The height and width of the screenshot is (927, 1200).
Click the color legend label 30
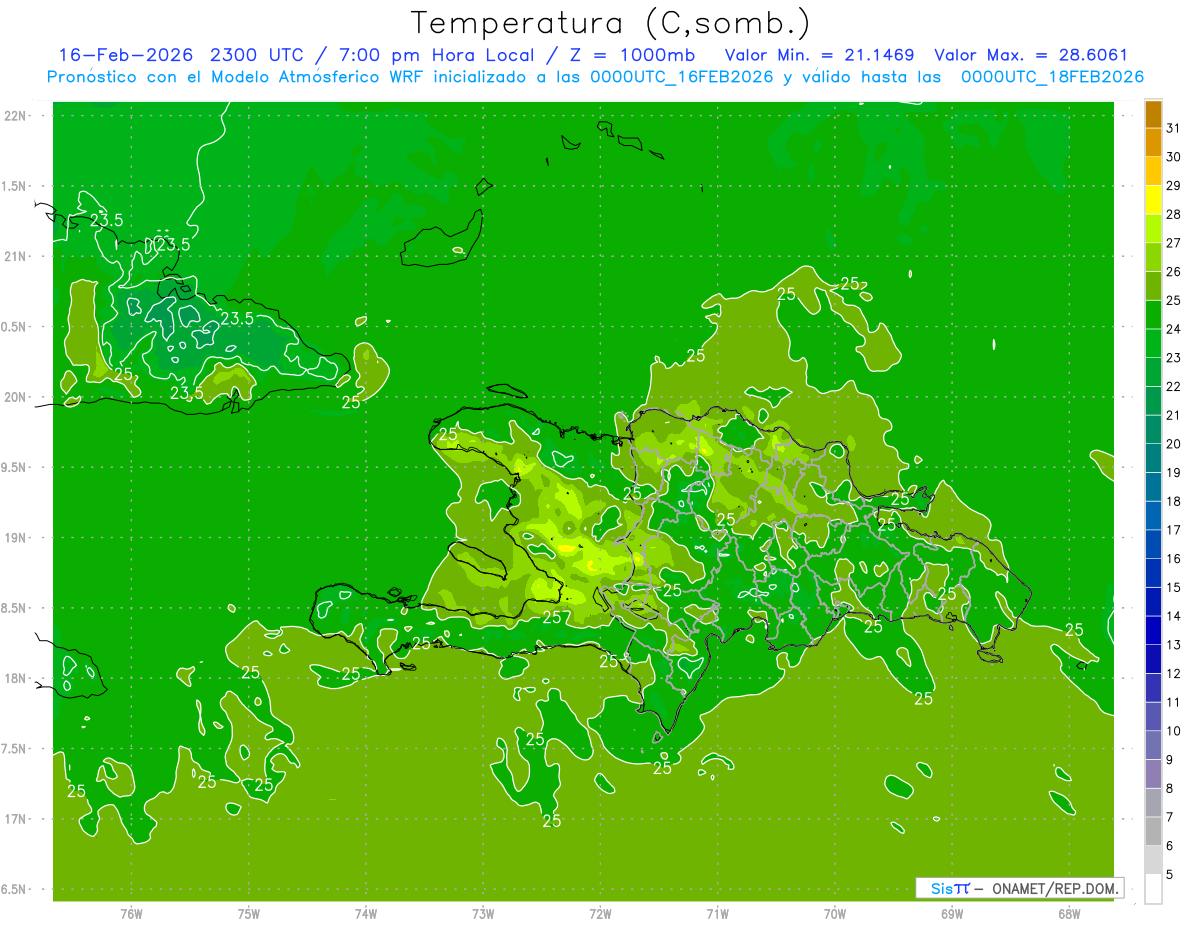1174,157
